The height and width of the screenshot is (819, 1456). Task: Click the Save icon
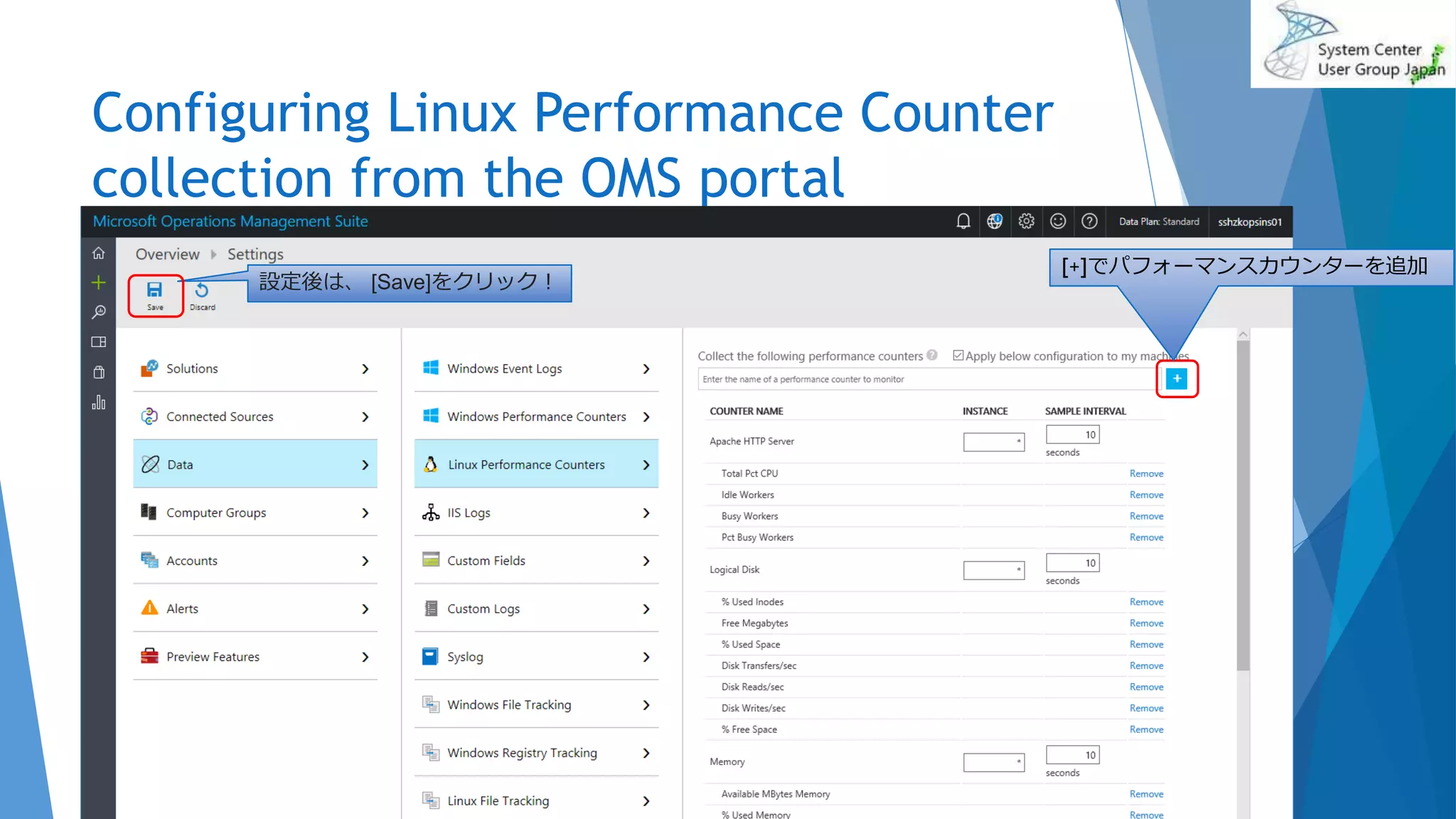tap(155, 289)
